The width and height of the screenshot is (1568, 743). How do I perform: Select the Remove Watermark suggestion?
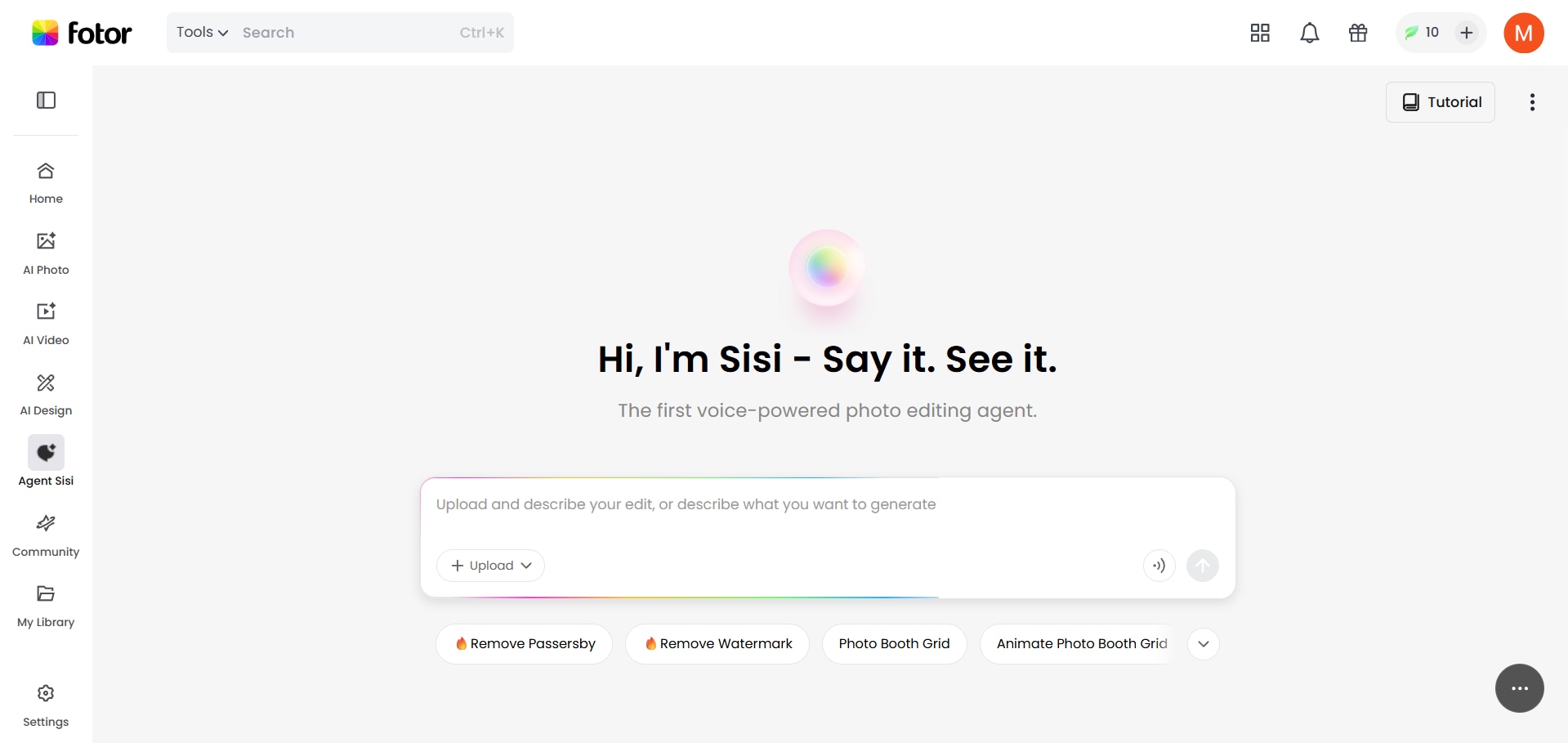(717, 644)
